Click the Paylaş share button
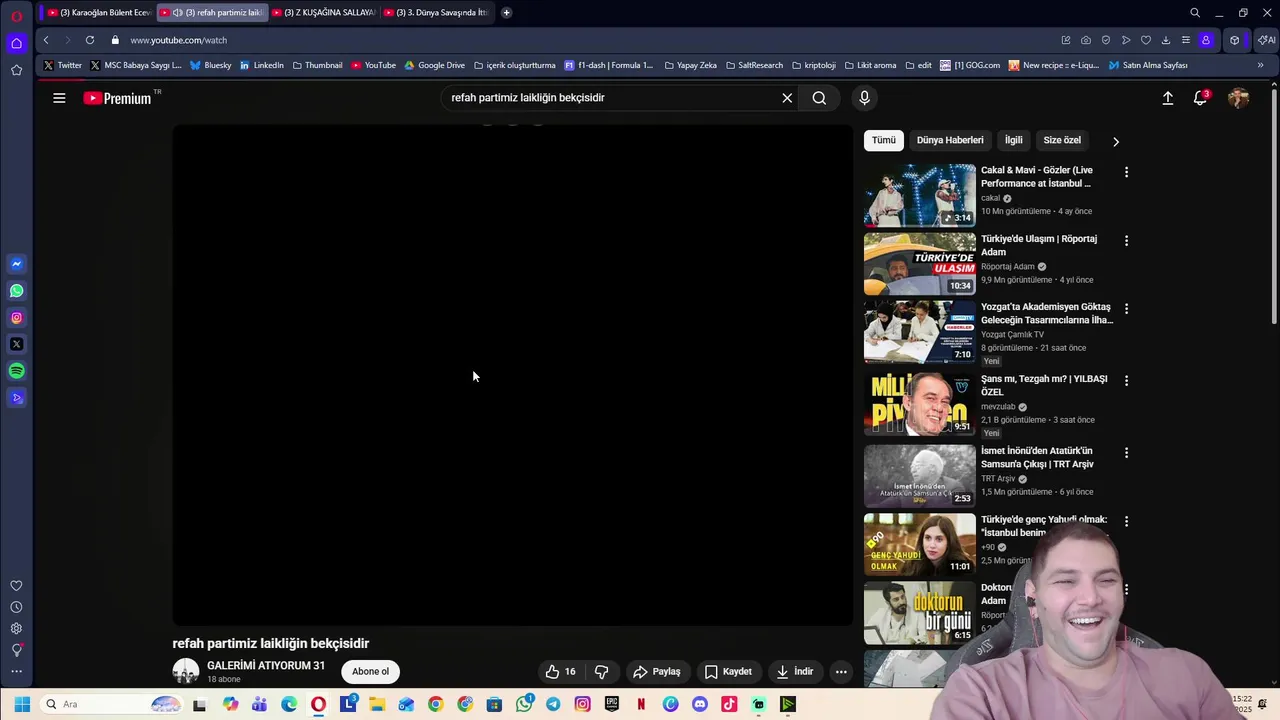 (x=657, y=672)
